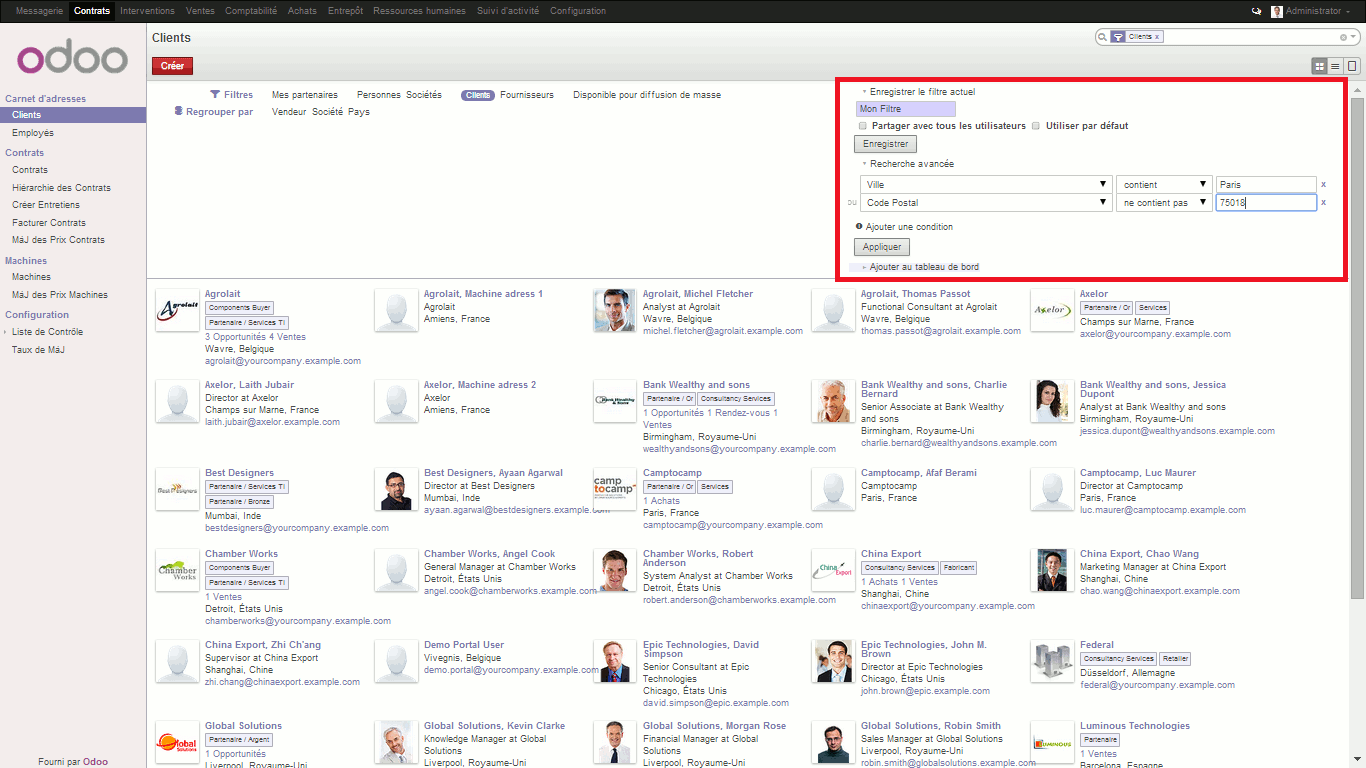
Task: Open the contient operator dropdown
Action: (1165, 184)
